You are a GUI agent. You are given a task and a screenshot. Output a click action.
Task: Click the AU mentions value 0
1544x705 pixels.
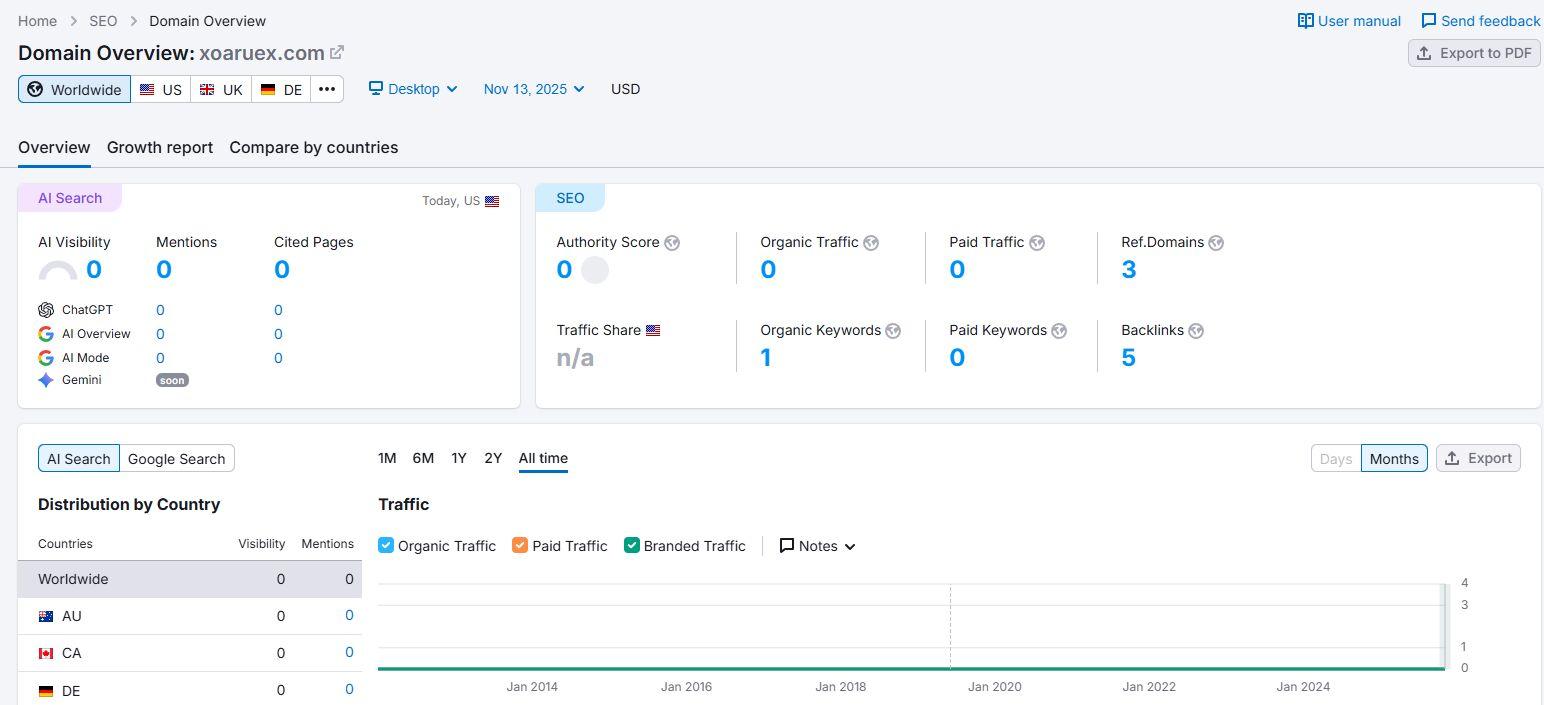pyautogui.click(x=349, y=615)
